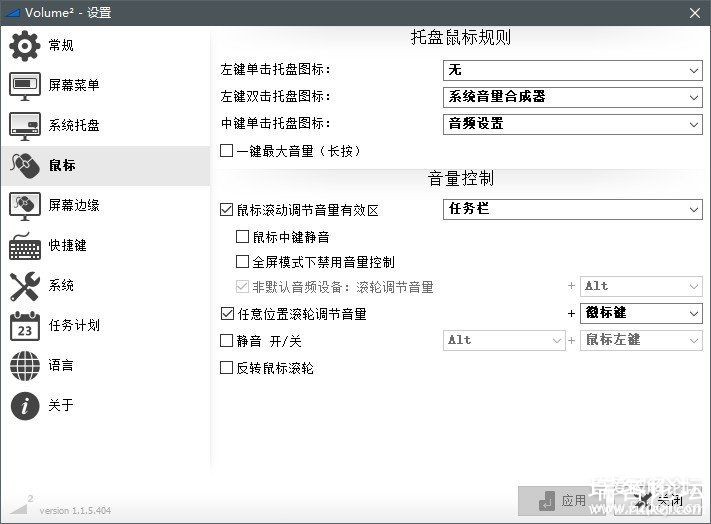This screenshot has height=524, width=711.
Task: Open the 徽标键 modifier dropdown
Action: pos(642,314)
